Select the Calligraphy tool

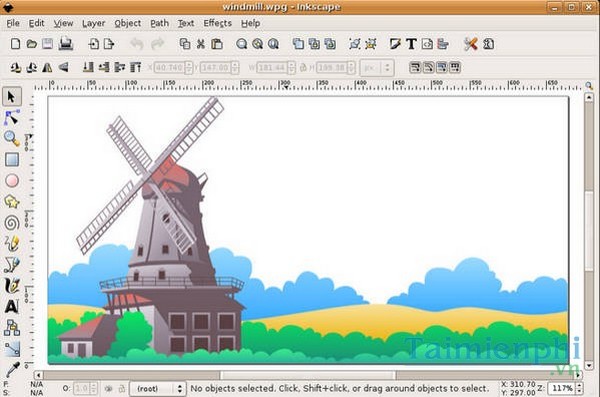12,286
